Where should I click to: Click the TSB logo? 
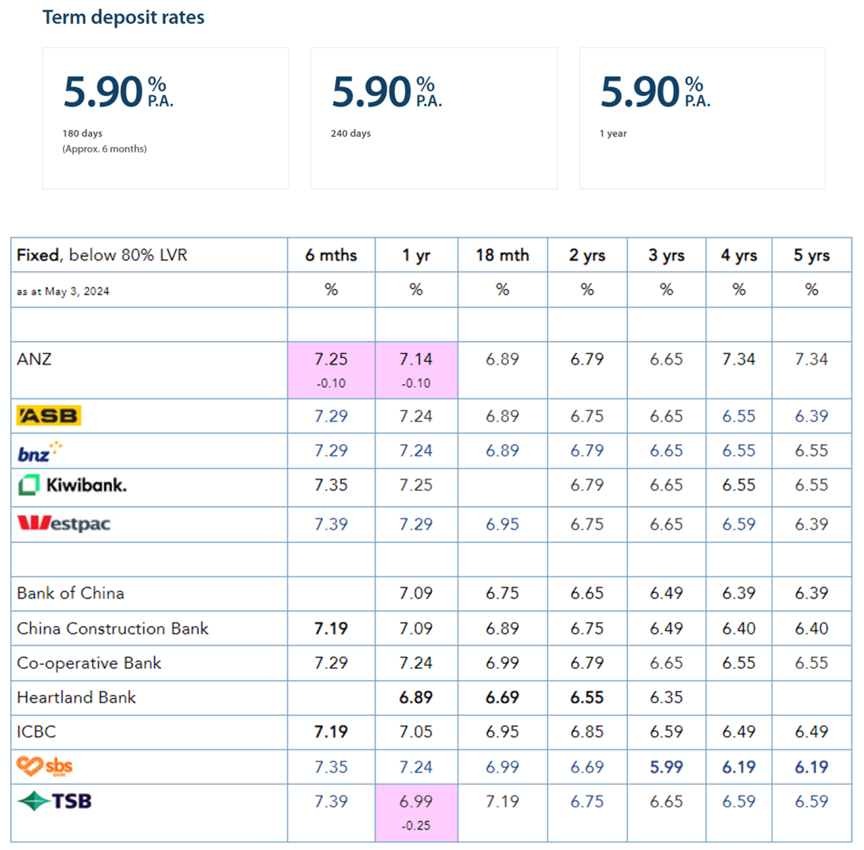[55, 801]
